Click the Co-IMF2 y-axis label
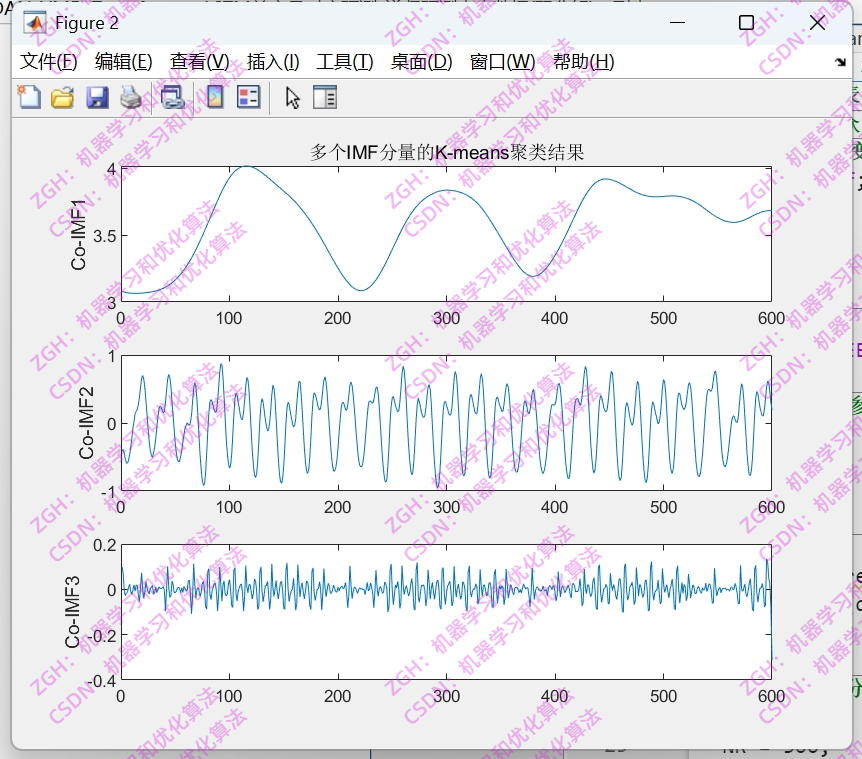Screen dimensions: 862x759 pos(86,423)
